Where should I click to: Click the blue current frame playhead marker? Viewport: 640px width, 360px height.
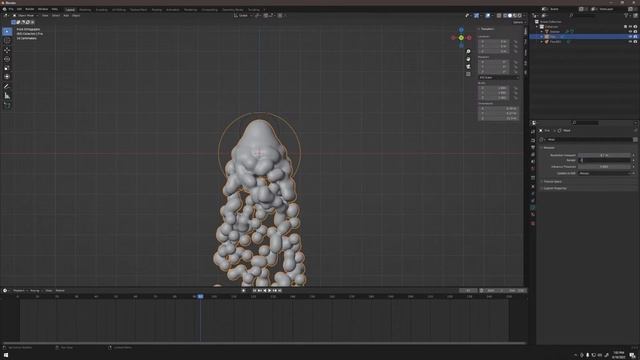tap(200, 296)
